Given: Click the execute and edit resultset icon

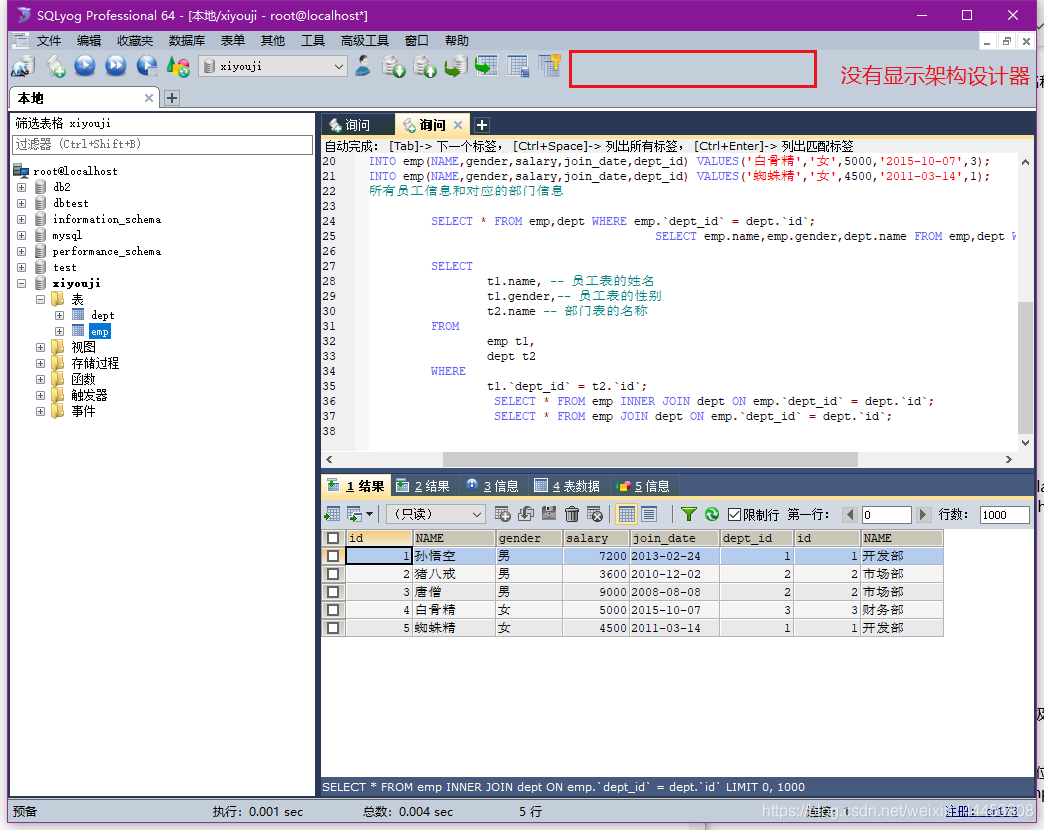Looking at the screenshot, I should (146, 66).
